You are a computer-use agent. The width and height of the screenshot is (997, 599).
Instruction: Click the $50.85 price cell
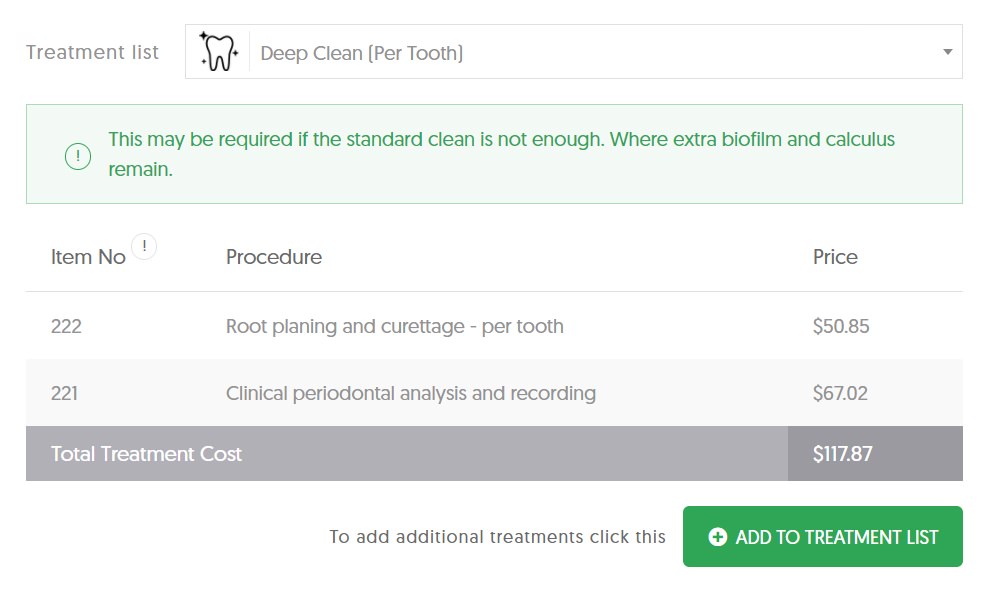pos(841,326)
